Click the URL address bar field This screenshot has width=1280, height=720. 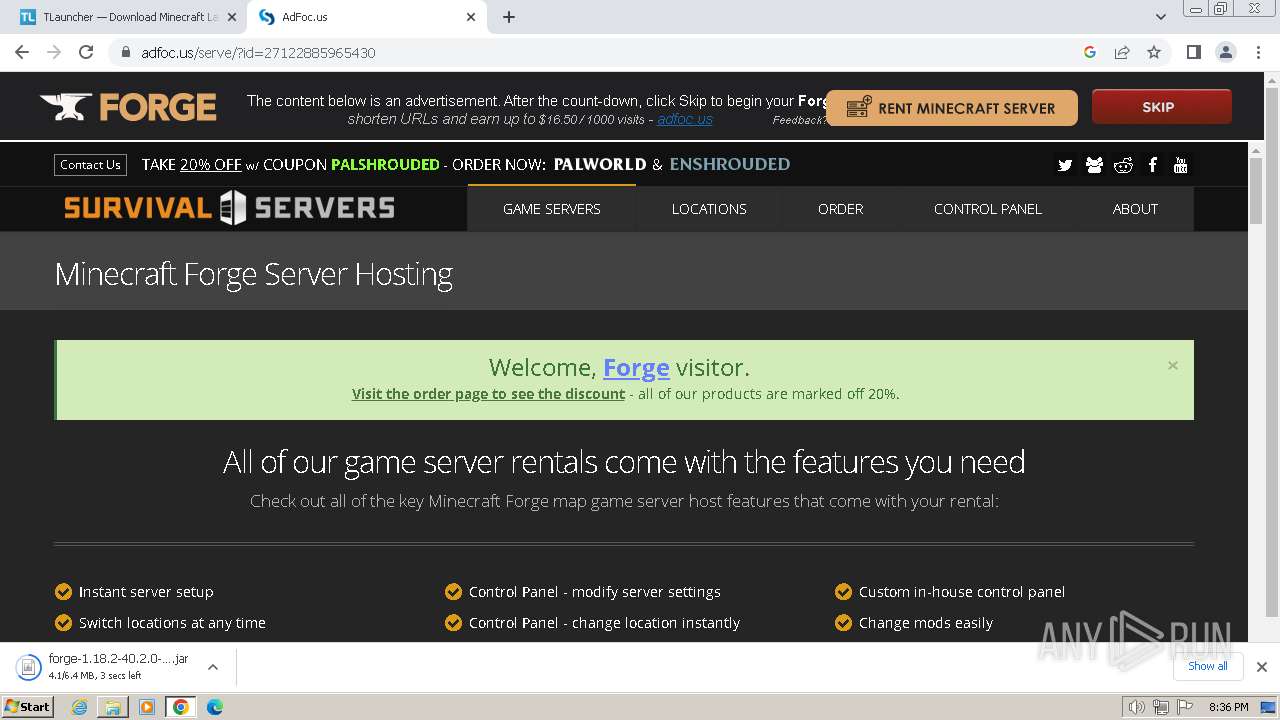(600, 52)
